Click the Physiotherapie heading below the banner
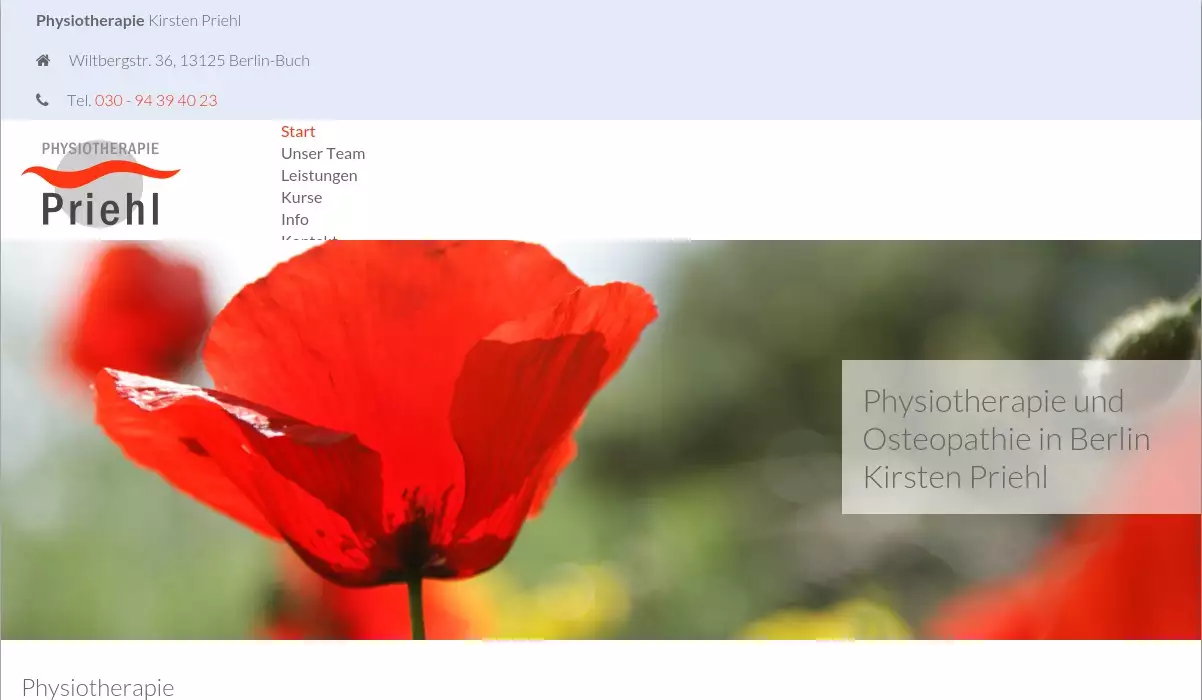 (98, 687)
